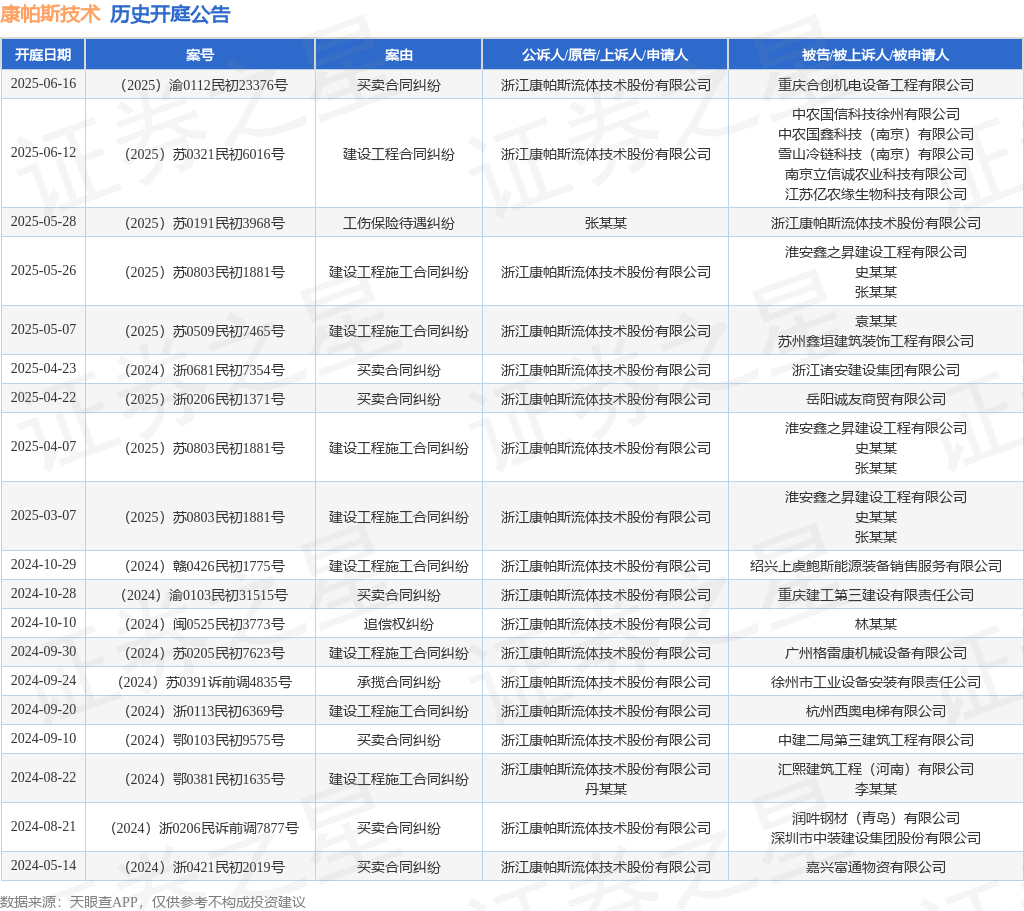Screen dimensions: 1024x911
Task: Click defendant 绍兴上虞鲍斯能源装备销售服务有限公司
Action: pos(876,566)
